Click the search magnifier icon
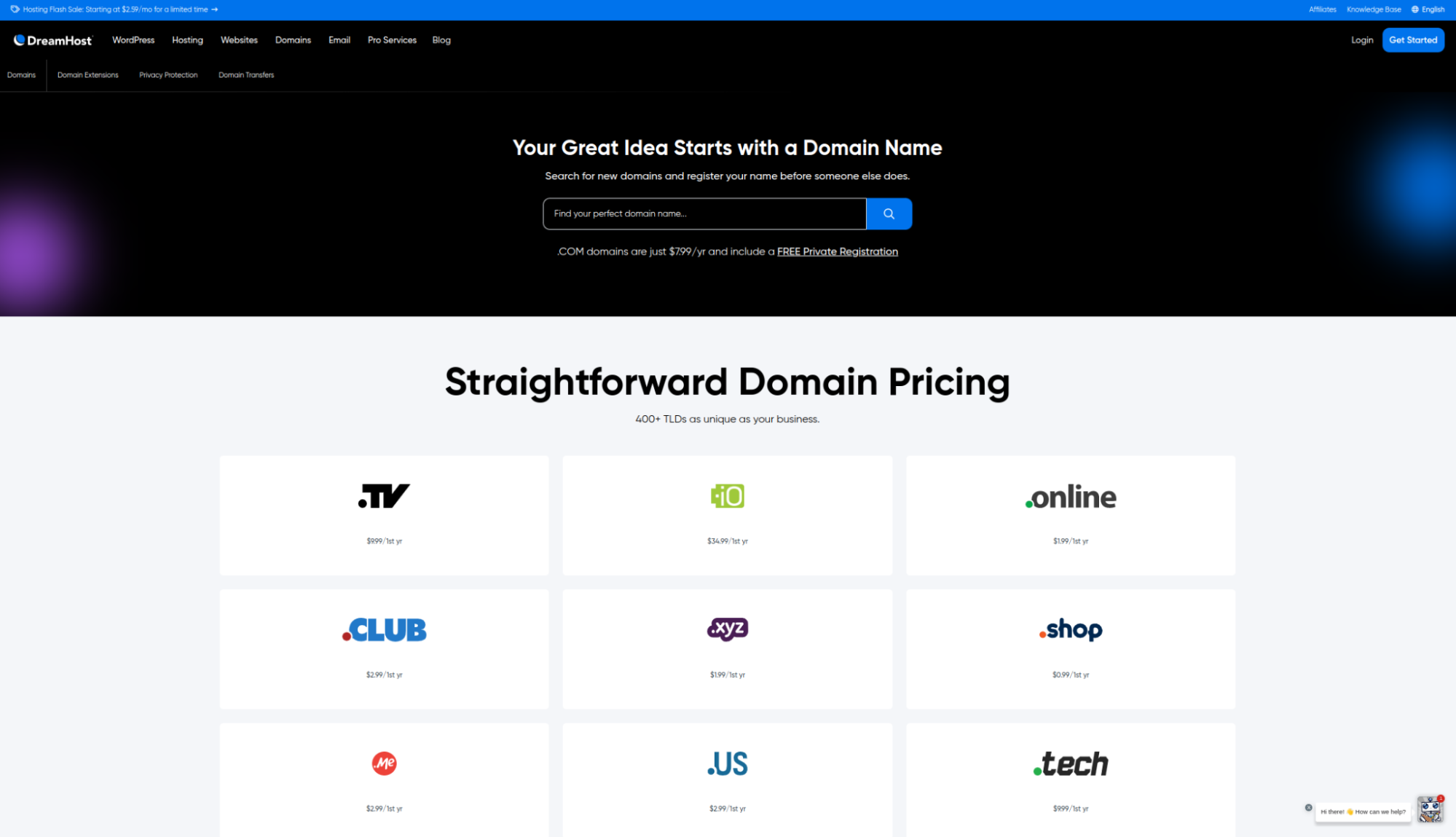Screen dimensions: 1456x837 [888, 213]
